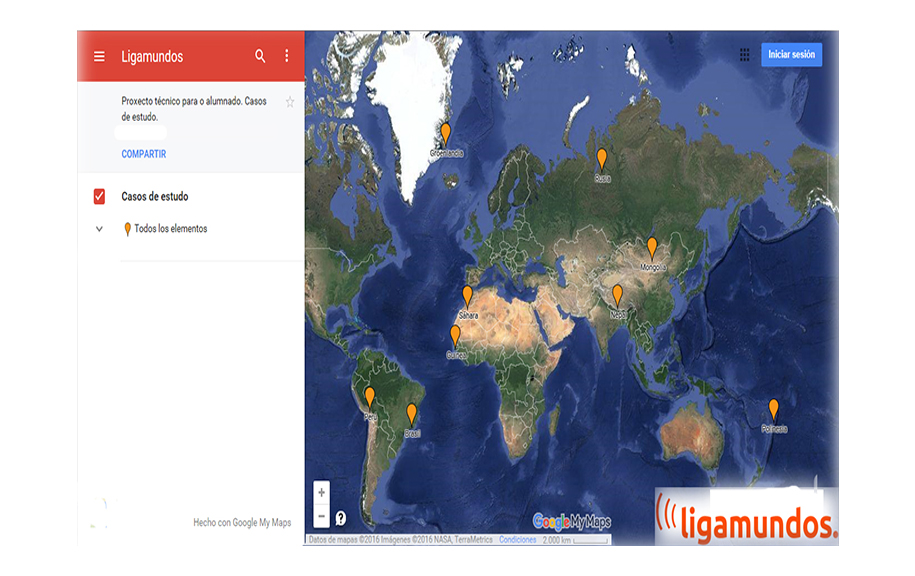The image size is (915, 576).
Task: Click the COMPARTIR link
Action: pos(144,154)
